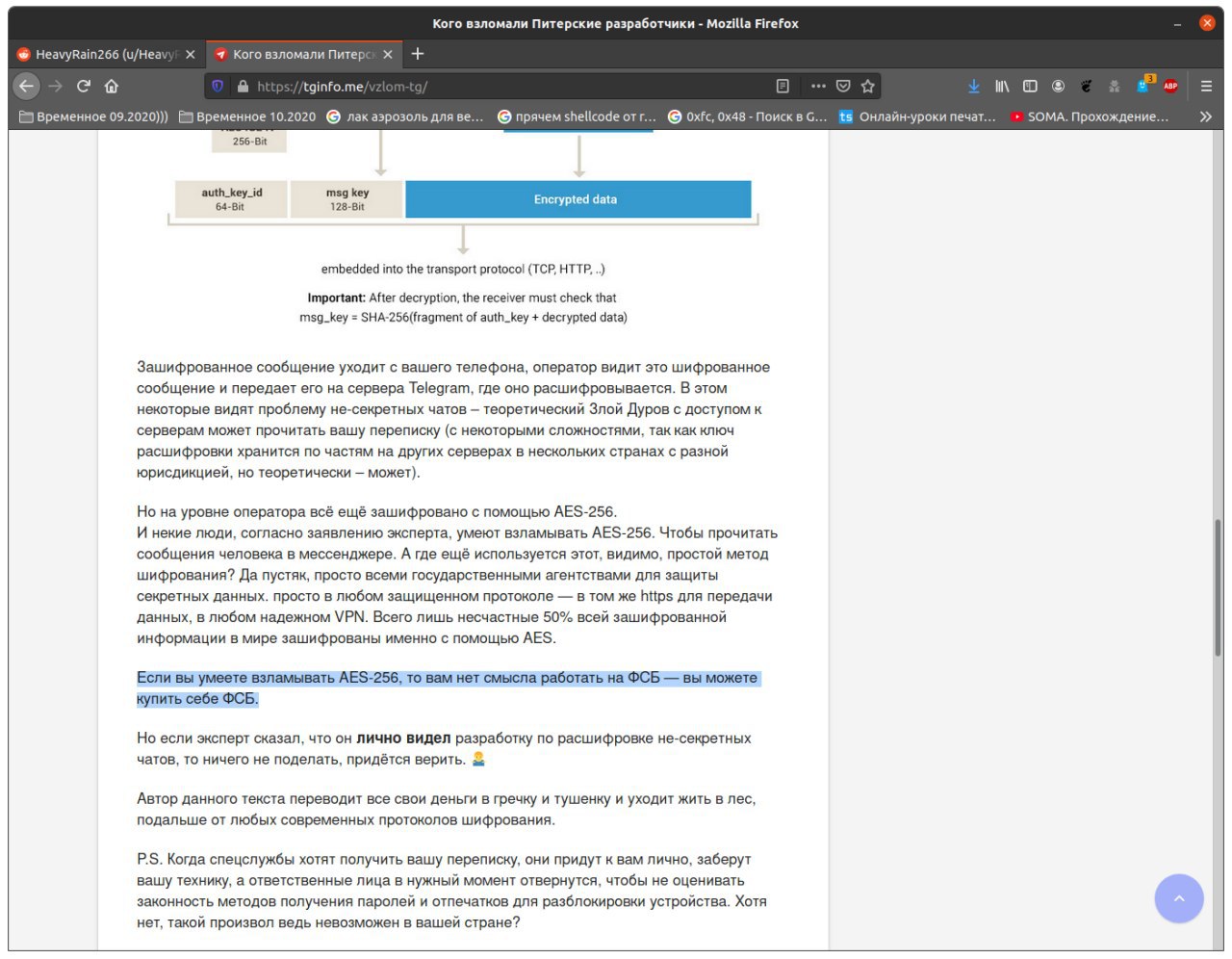Click the 'msg key 128-Bit' diagram block
The image size is (1232, 959).
(x=346, y=199)
